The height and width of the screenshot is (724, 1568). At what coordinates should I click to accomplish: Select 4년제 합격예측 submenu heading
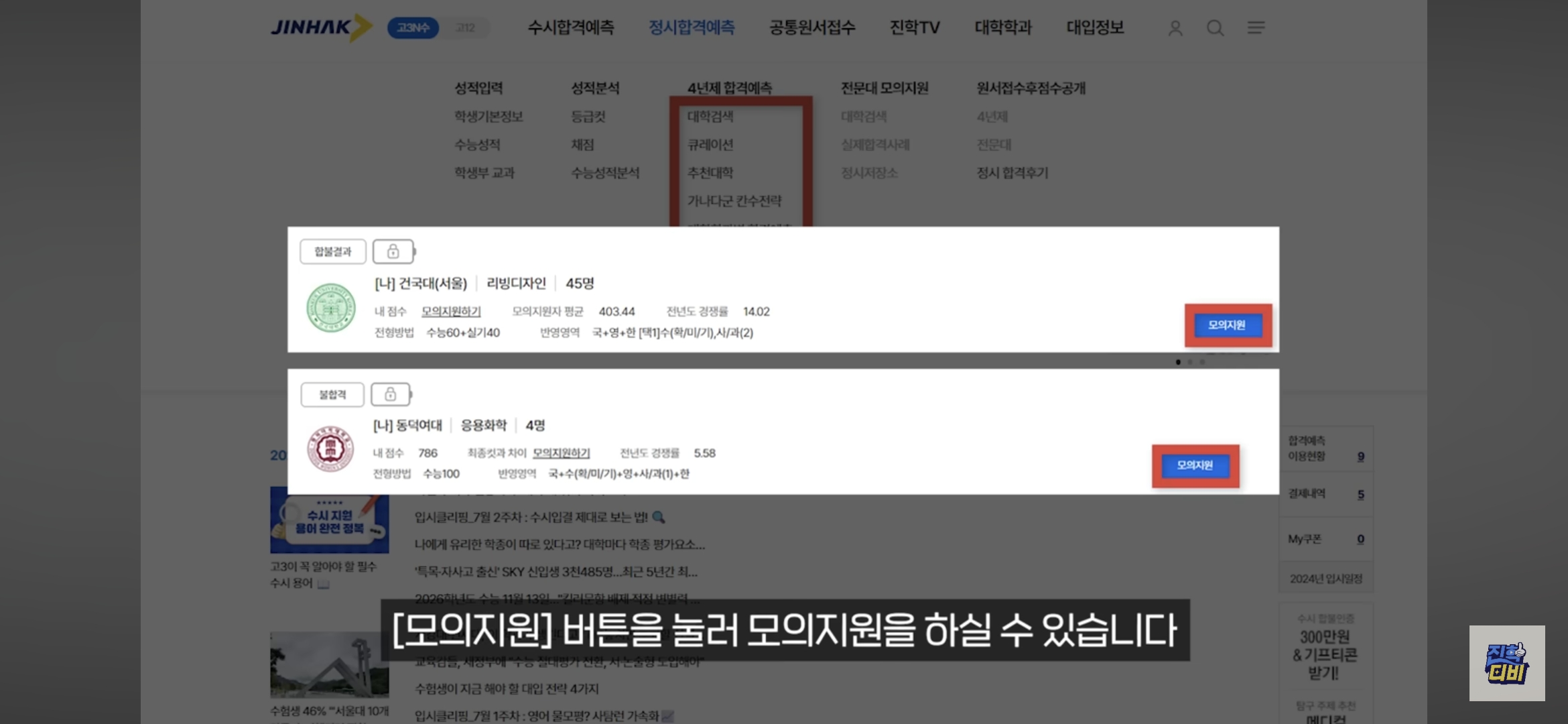[x=730, y=88]
